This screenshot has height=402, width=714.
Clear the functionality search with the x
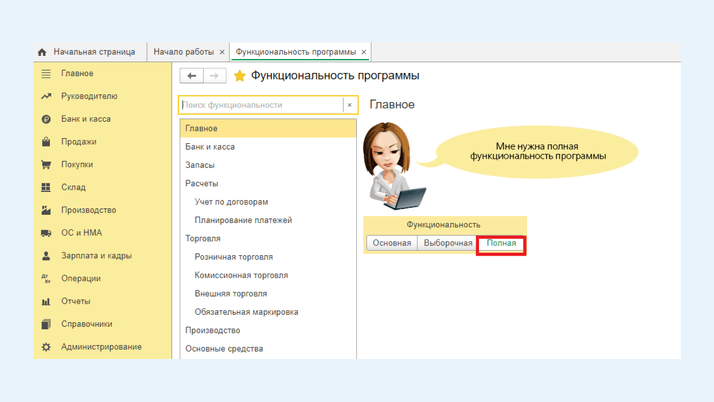[349, 105]
